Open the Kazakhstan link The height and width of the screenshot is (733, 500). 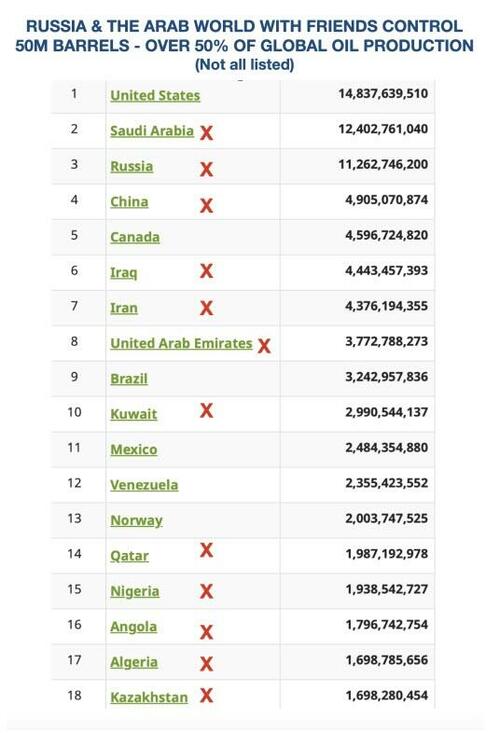(149, 698)
